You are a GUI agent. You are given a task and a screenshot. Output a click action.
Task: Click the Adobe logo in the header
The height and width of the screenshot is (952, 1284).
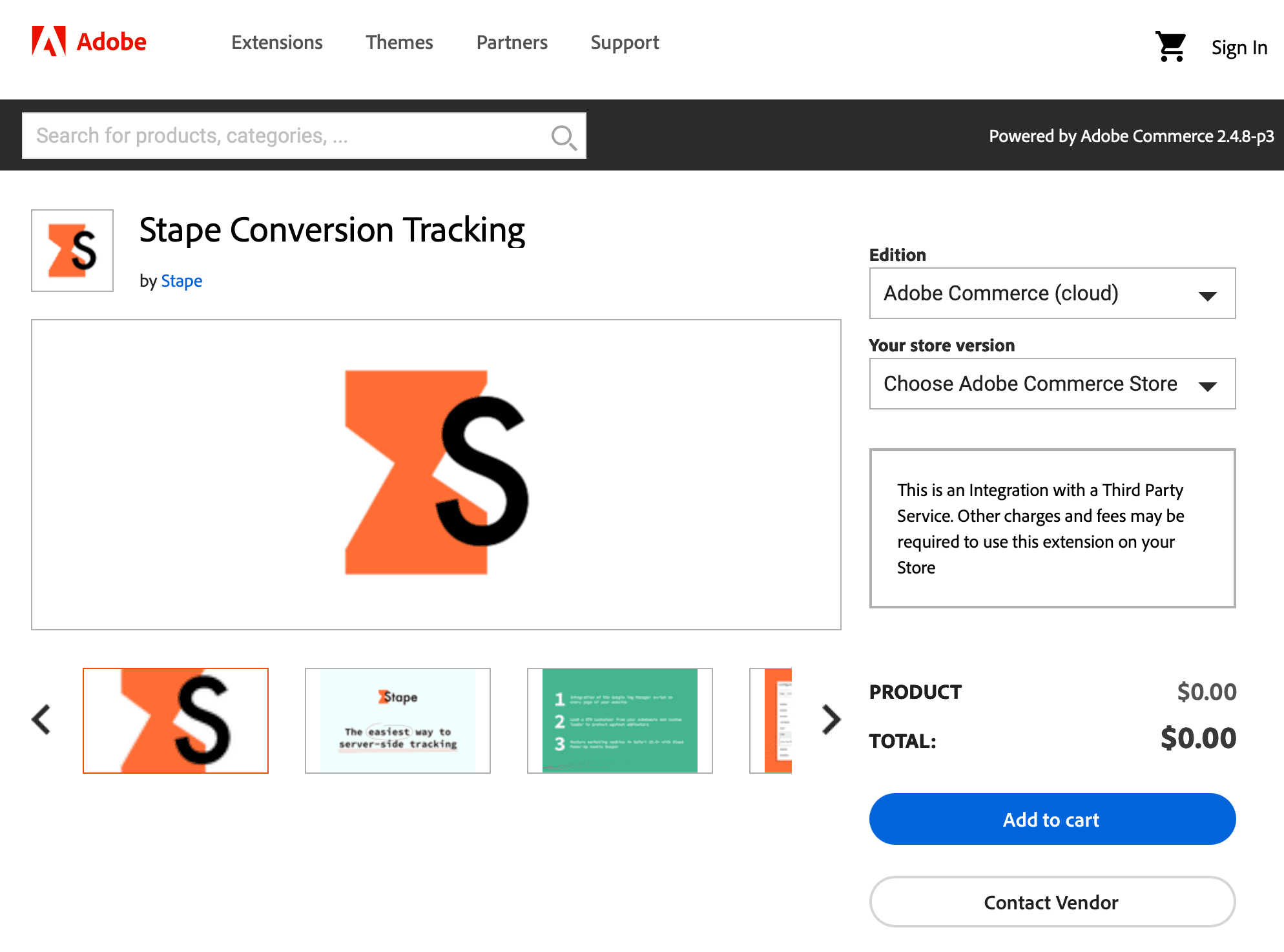point(88,41)
